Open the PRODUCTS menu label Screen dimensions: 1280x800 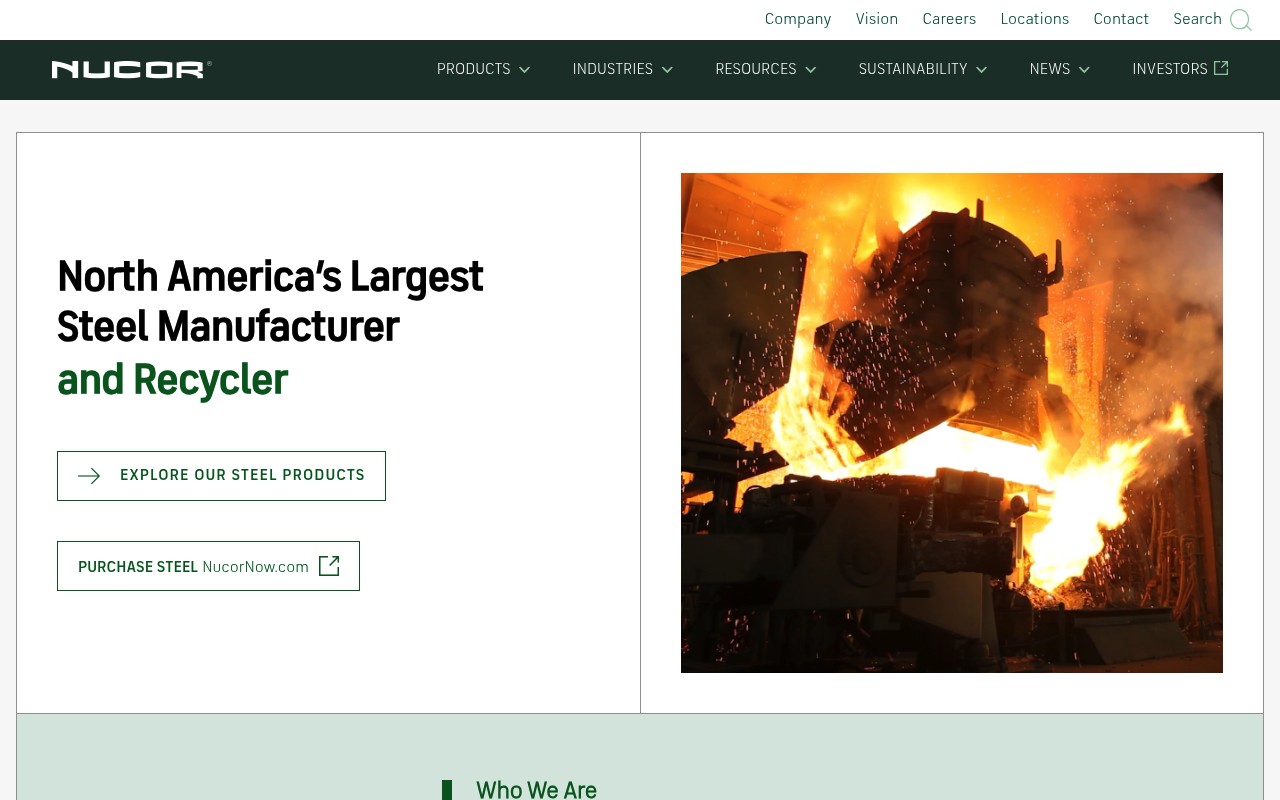[x=474, y=69]
